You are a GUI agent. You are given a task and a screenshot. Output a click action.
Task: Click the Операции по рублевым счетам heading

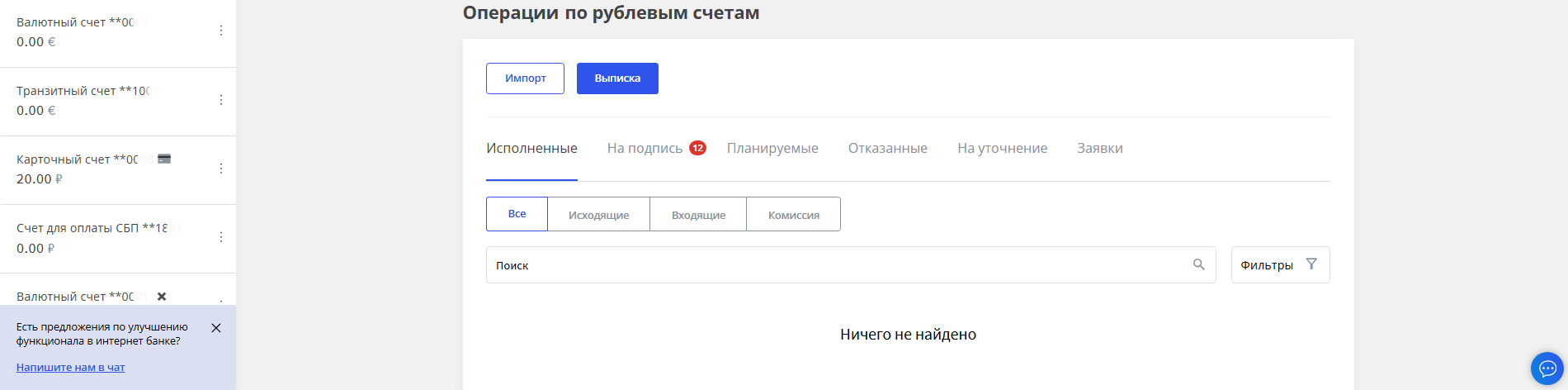click(x=611, y=12)
